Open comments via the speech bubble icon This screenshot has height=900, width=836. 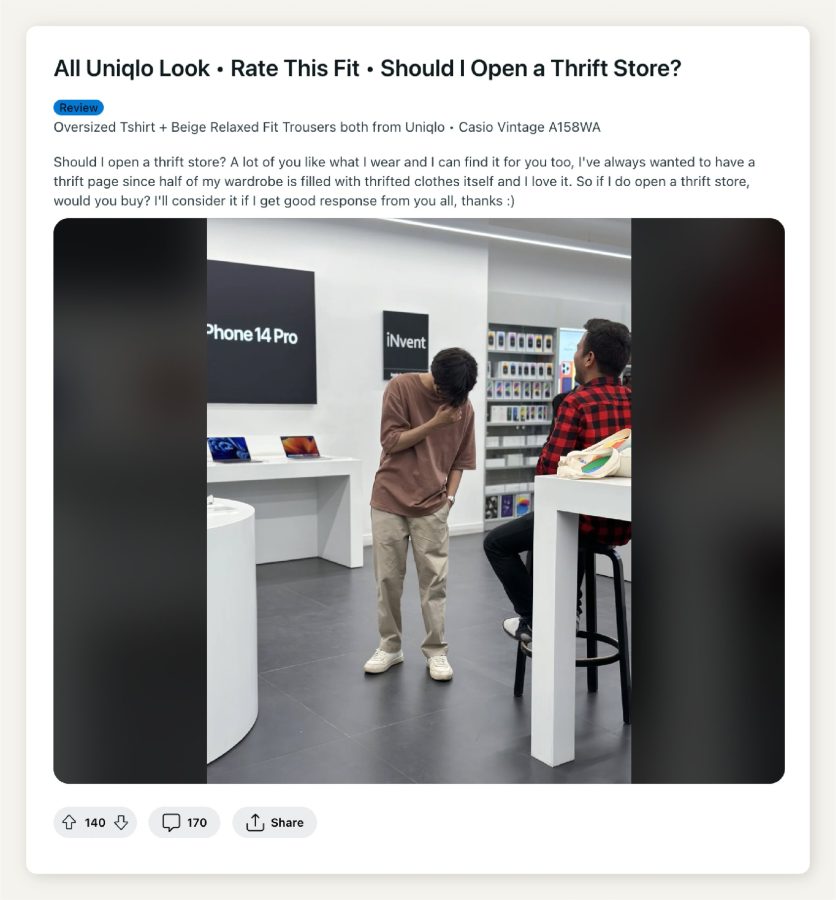(x=171, y=823)
